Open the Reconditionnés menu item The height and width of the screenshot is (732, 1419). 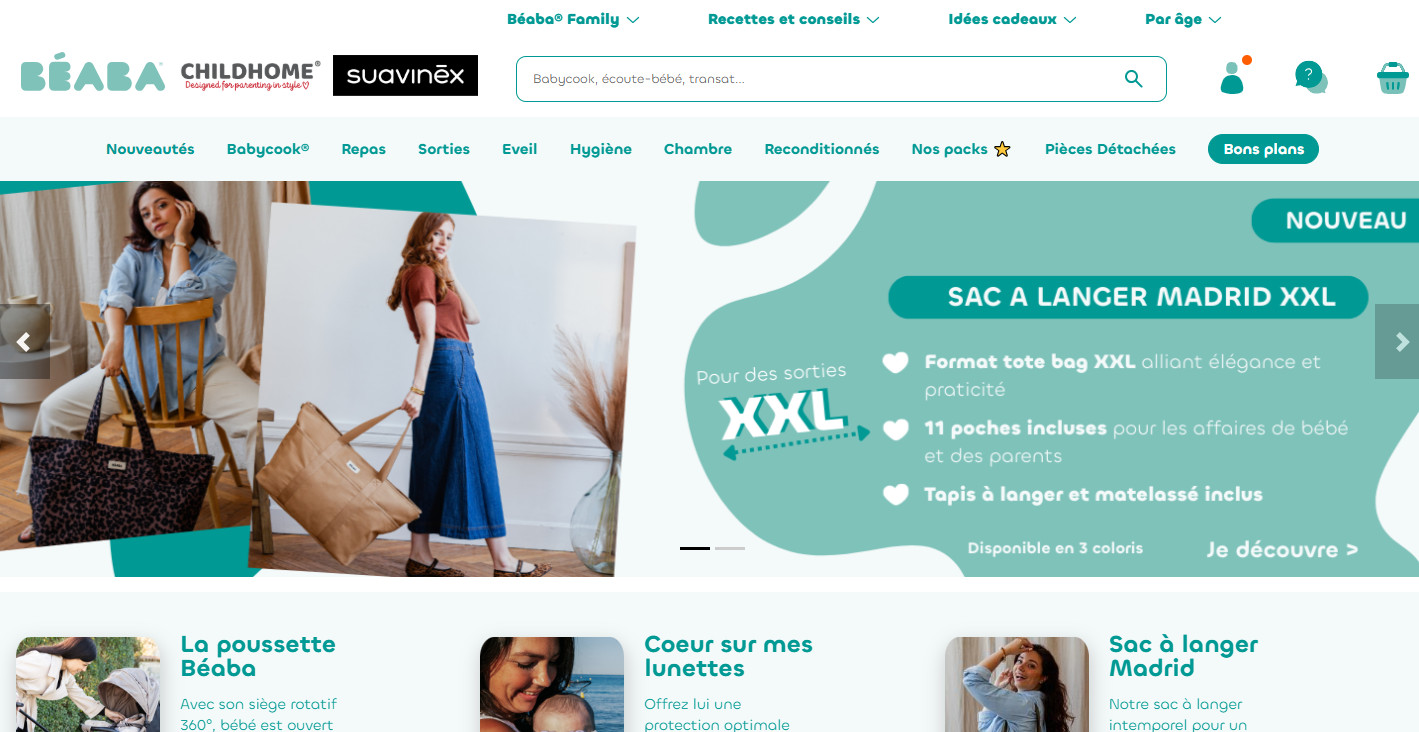(x=822, y=149)
